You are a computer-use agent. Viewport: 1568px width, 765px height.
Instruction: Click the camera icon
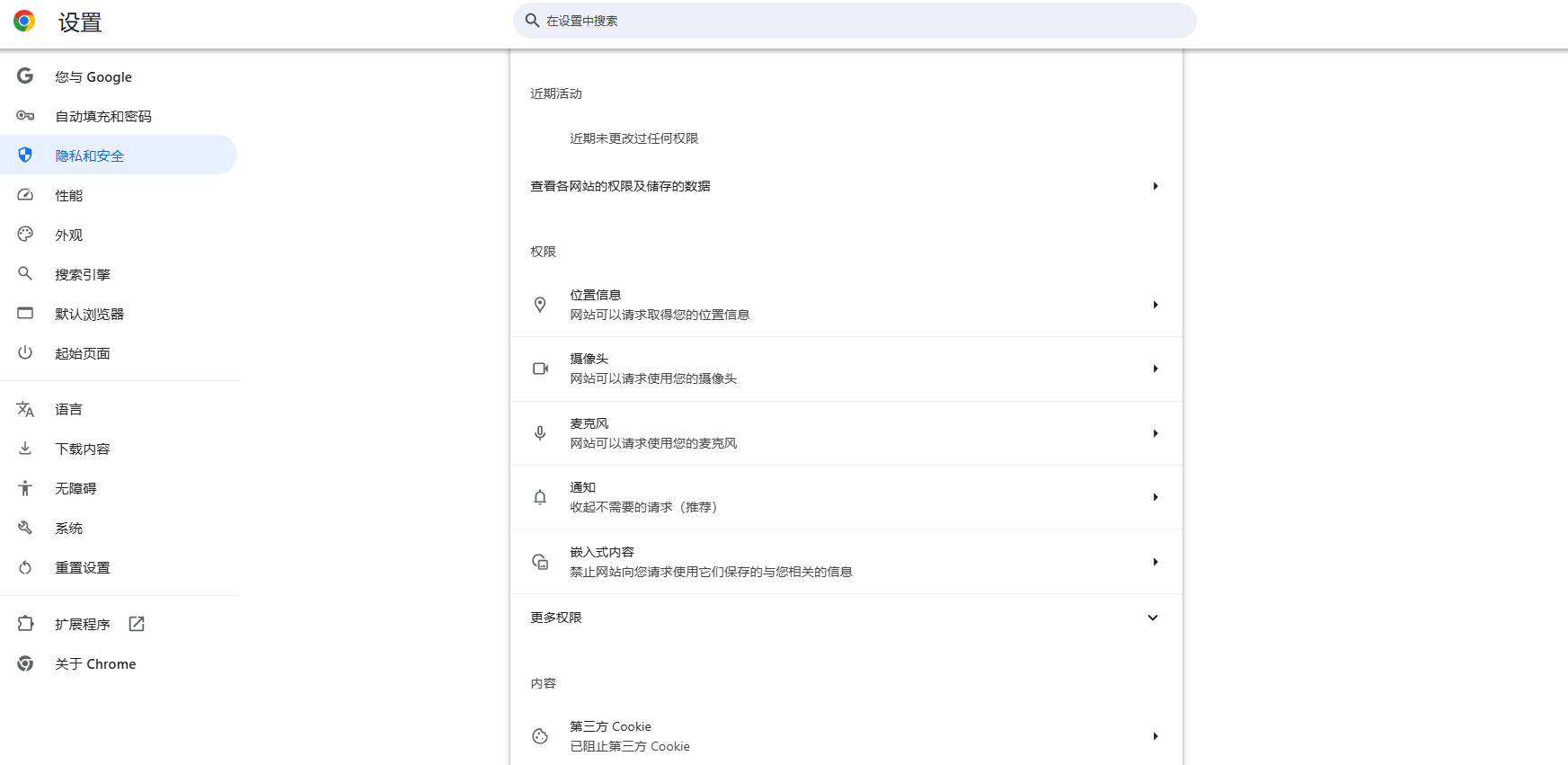(x=540, y=369)
